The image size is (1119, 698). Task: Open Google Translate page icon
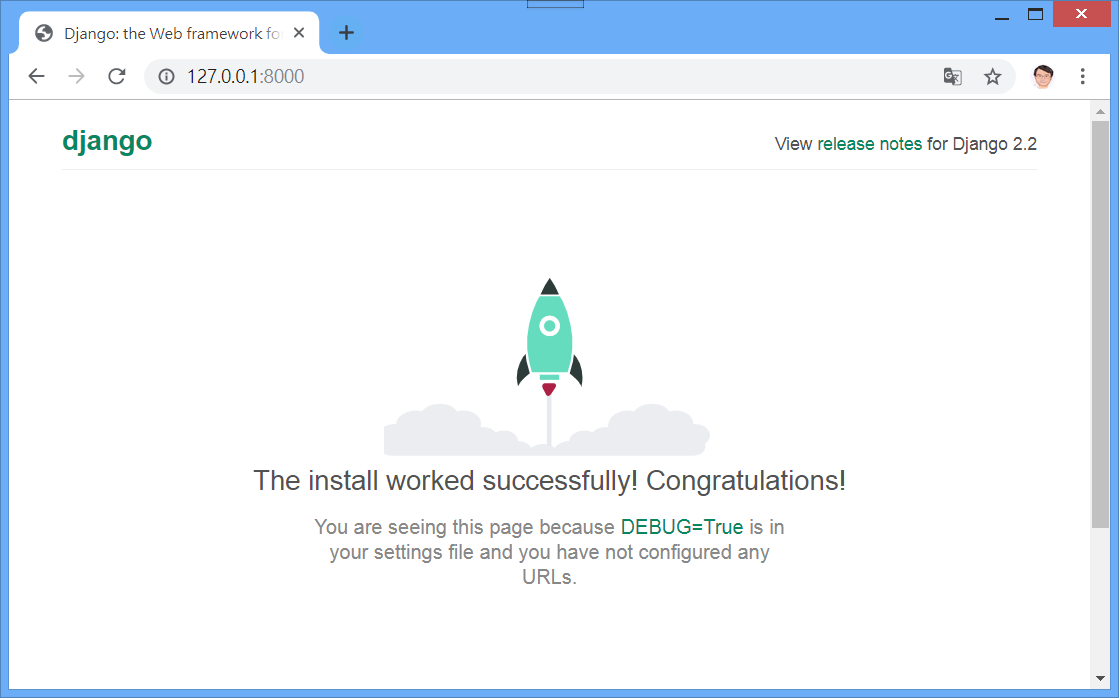(952, 76)
